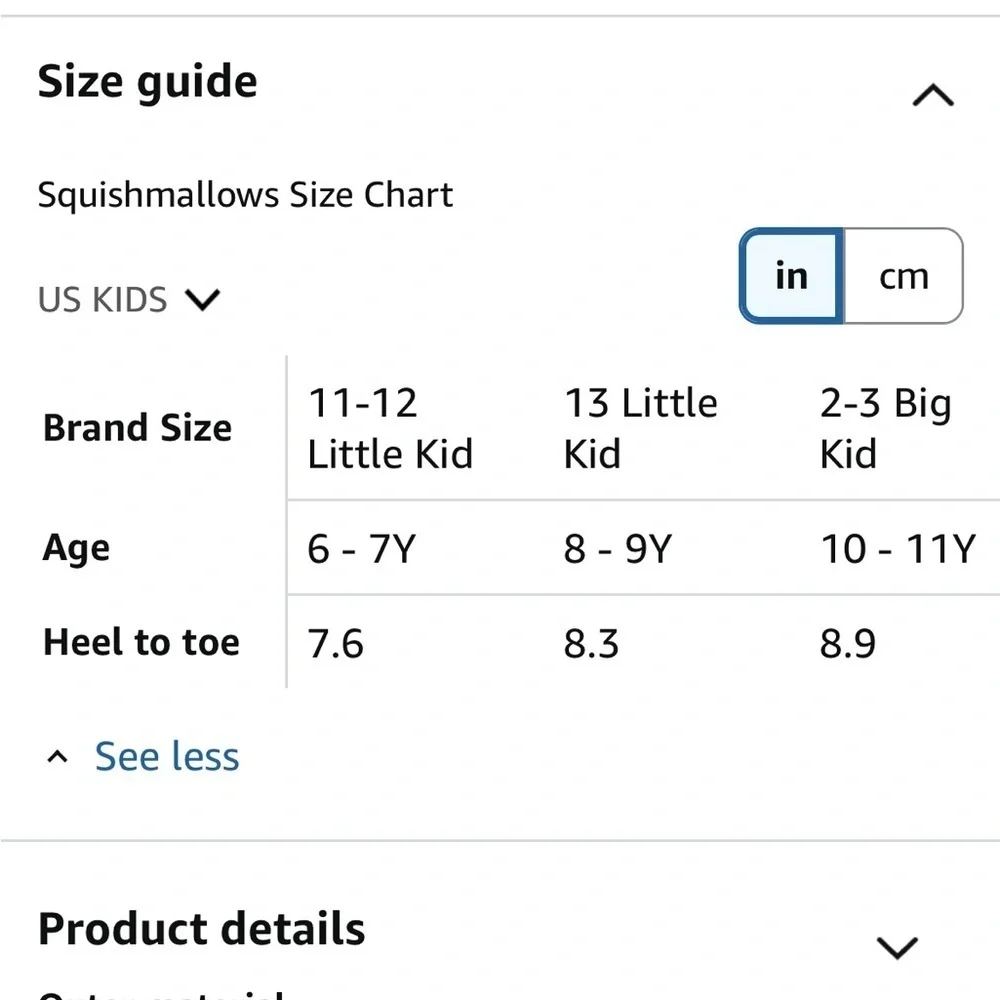The image size is (1000, 1000).
Task: Select the 2-3 Big Kid column header
Action: (x=885, y=428)
